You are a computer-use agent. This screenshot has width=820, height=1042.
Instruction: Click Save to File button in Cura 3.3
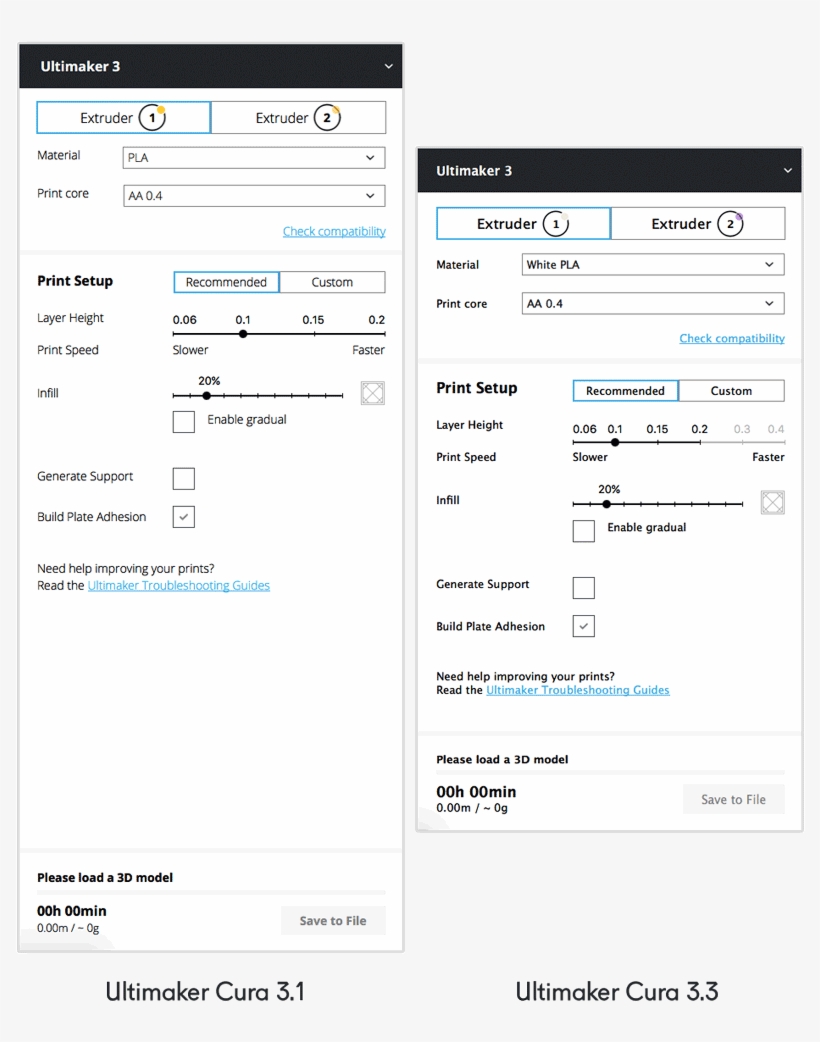coord(733,800)
